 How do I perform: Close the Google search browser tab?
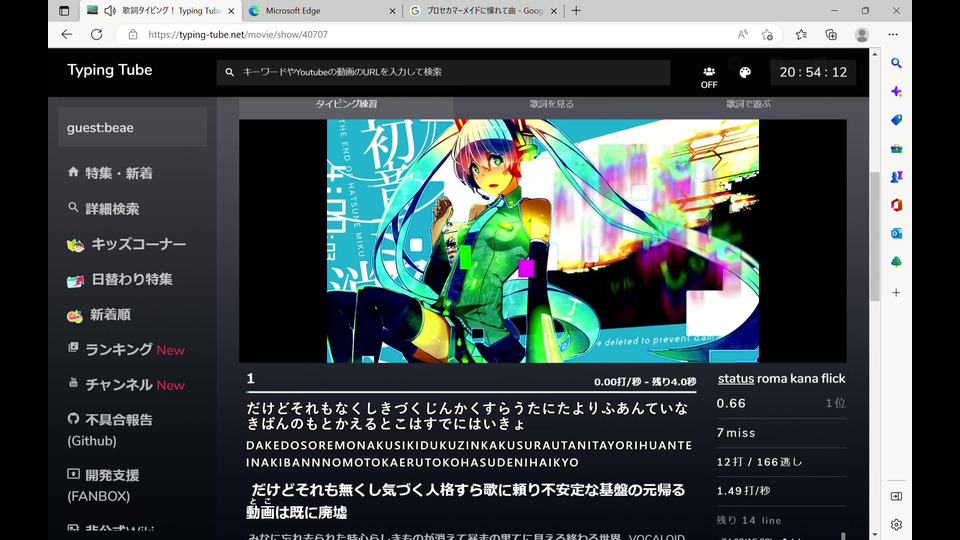554,11
